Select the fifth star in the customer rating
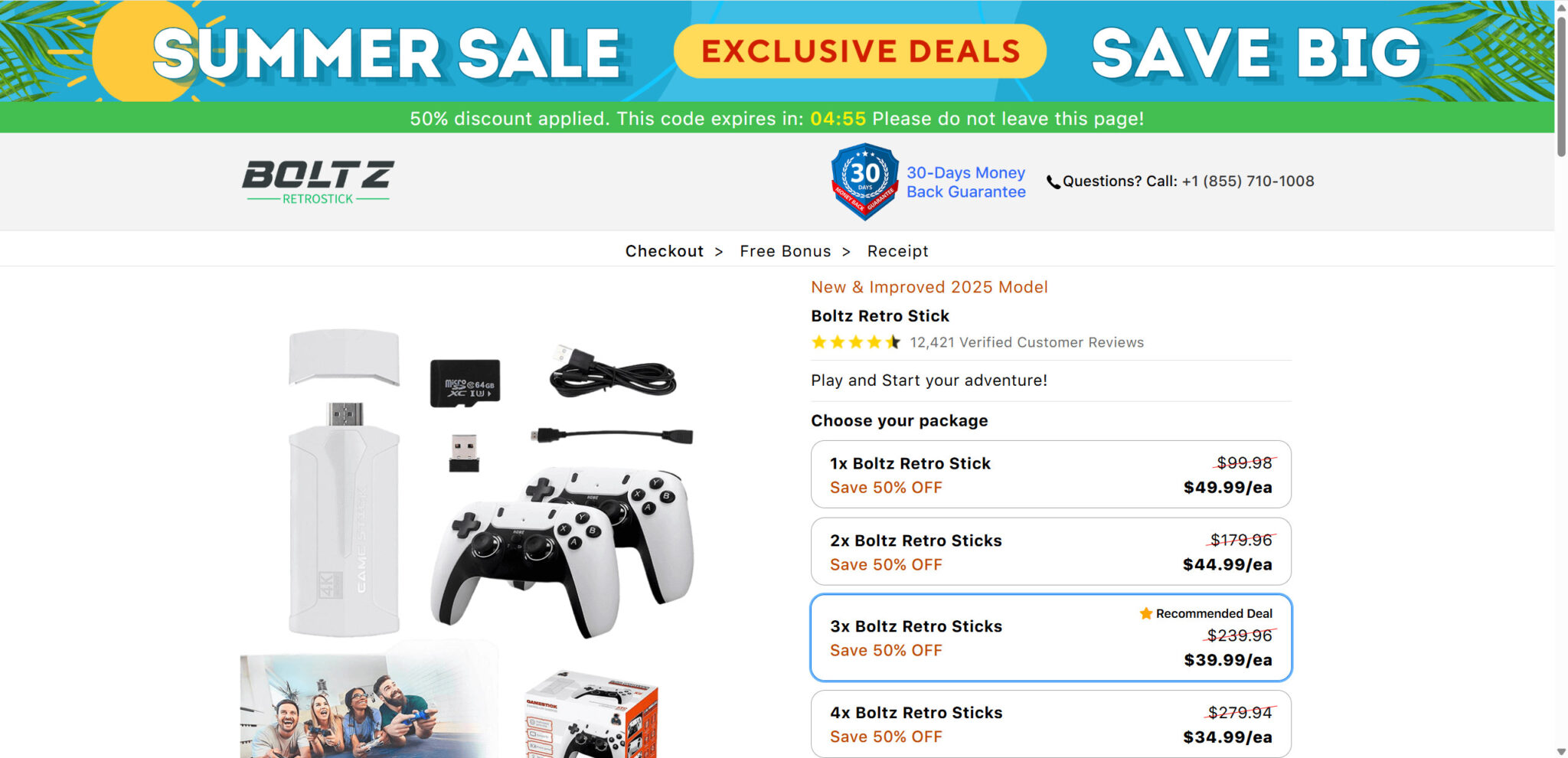This screenshot has width=1568, height=758. [x=891, y=342]
